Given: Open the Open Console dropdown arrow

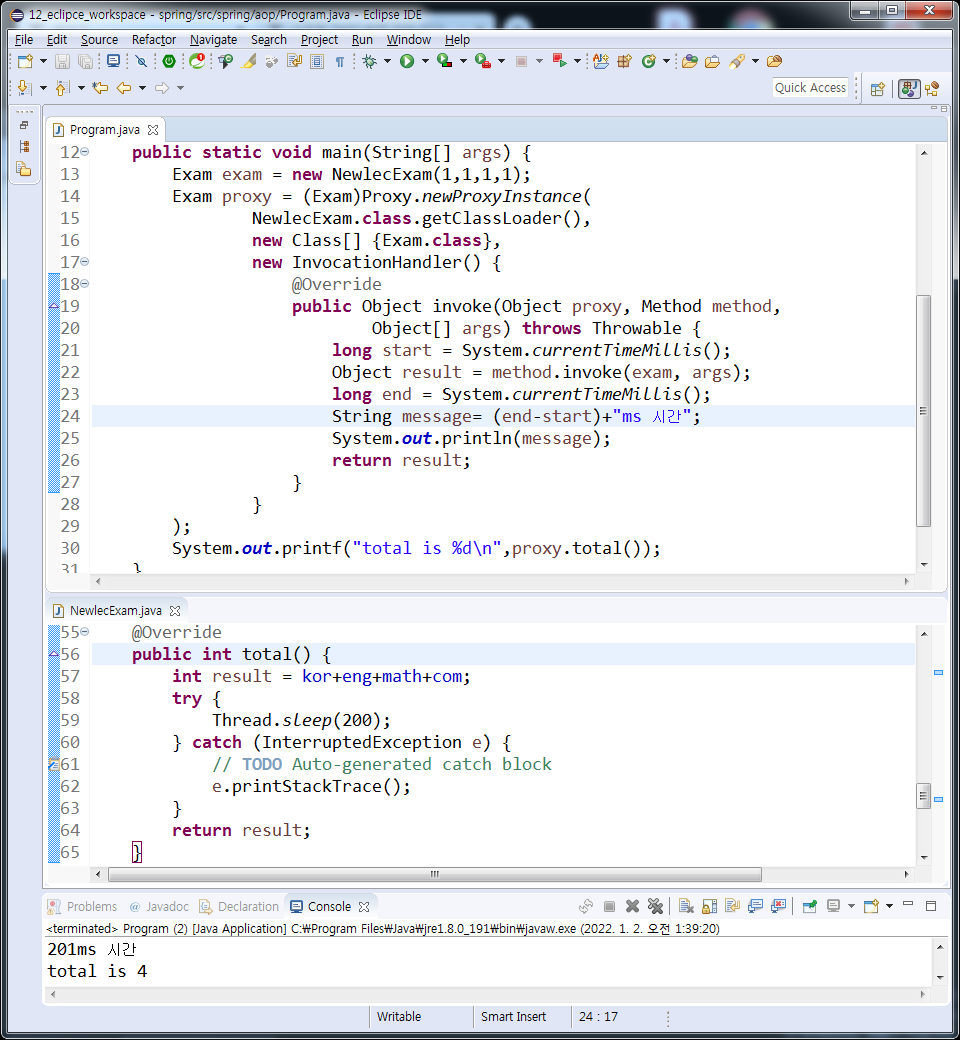Looking at the screenshot, I should [889, 906].
